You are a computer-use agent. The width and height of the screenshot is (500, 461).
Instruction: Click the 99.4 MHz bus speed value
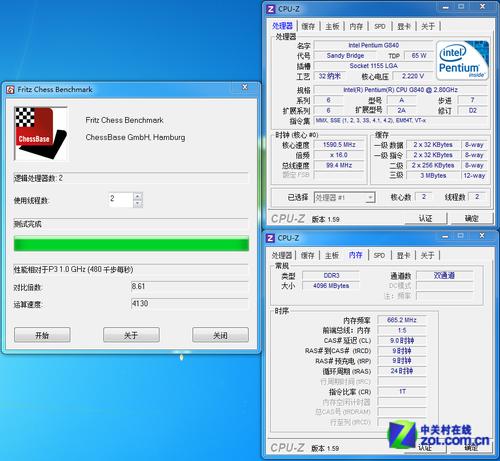[x=339, y=165]
